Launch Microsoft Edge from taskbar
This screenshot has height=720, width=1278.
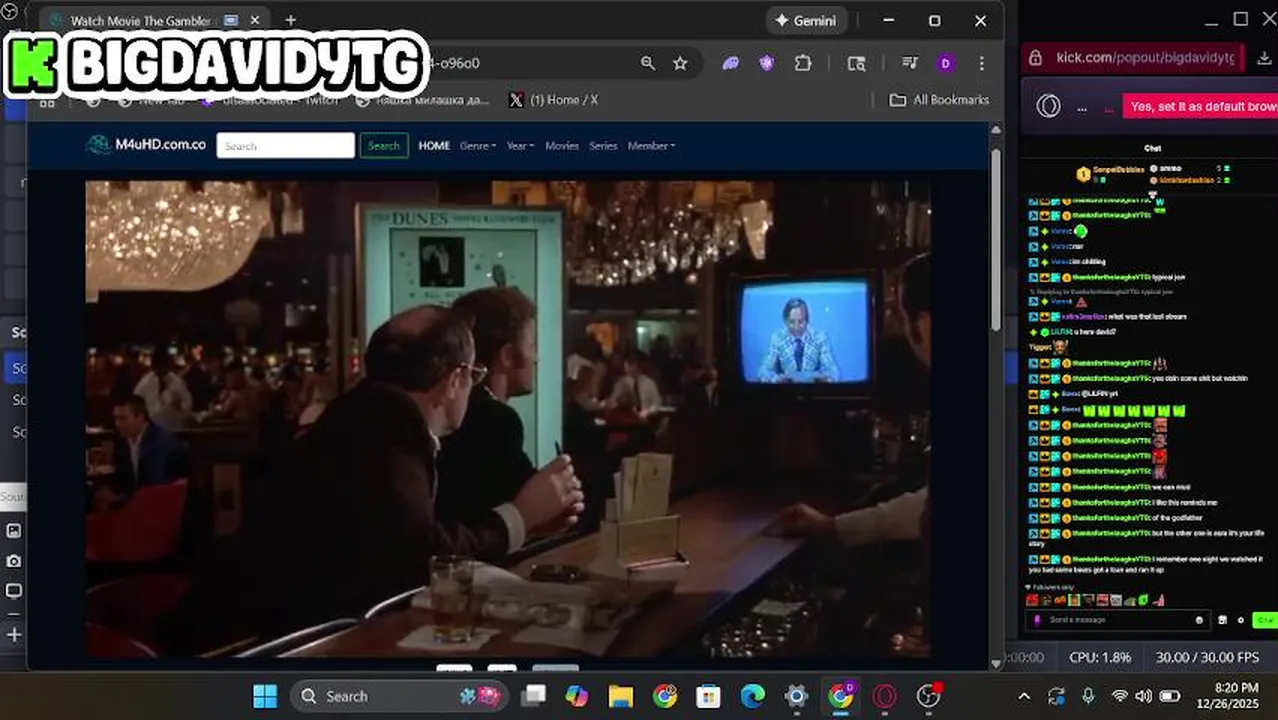(753, 696)
